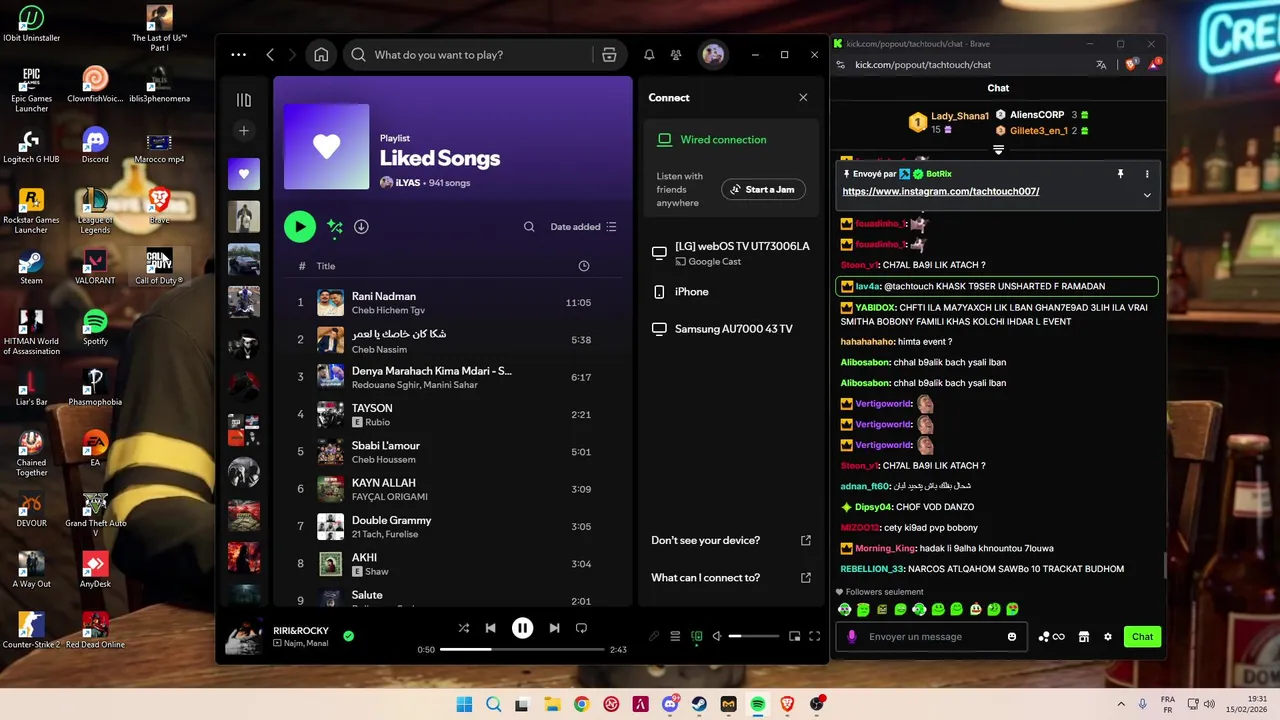Viewport: 1280px width, 720px height.
Task: Toggle Smart Shuffle on Liked Songs
Action: [335, 227]
